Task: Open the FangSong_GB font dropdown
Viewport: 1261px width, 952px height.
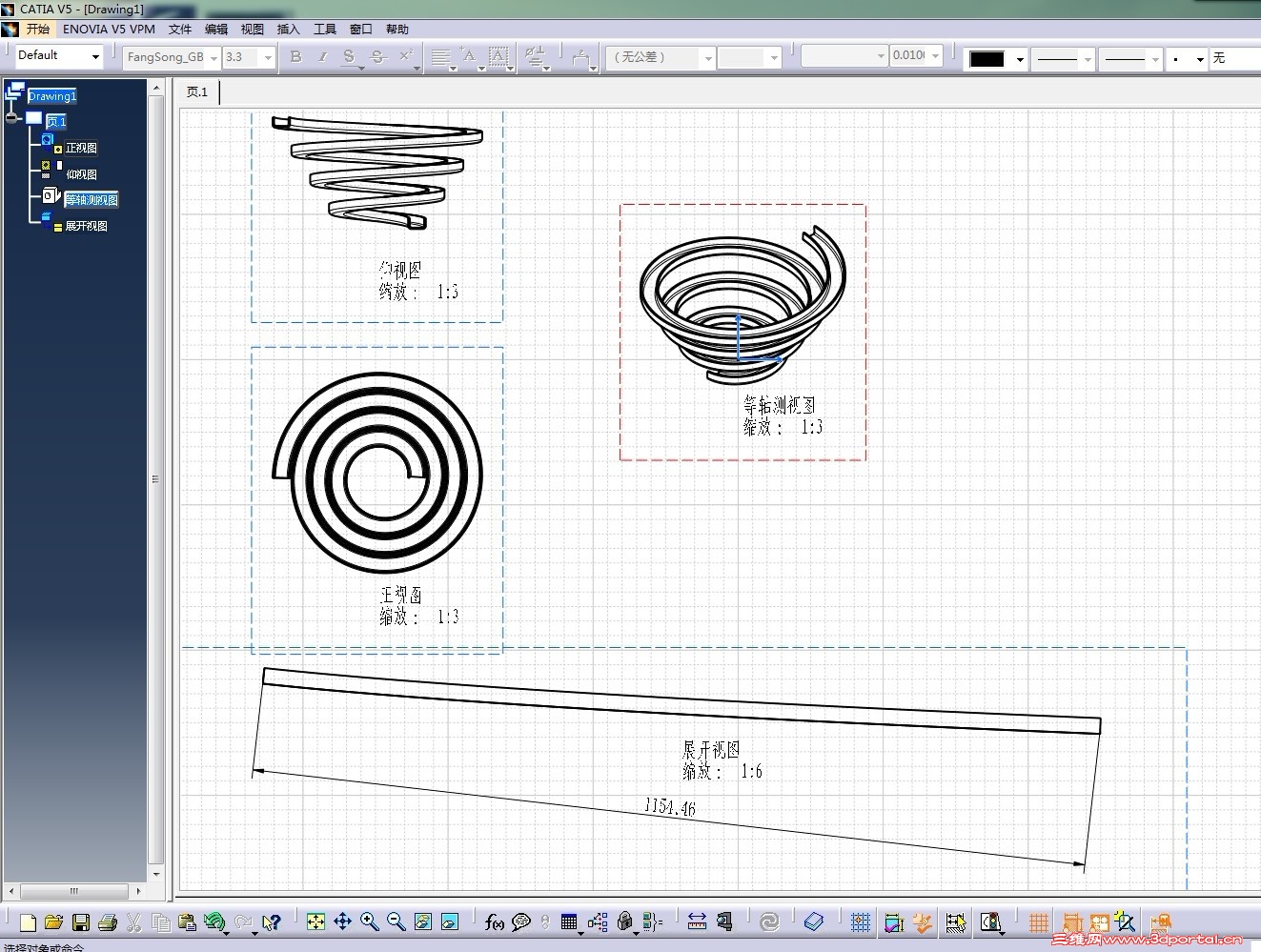Action: tap(214, 58)
